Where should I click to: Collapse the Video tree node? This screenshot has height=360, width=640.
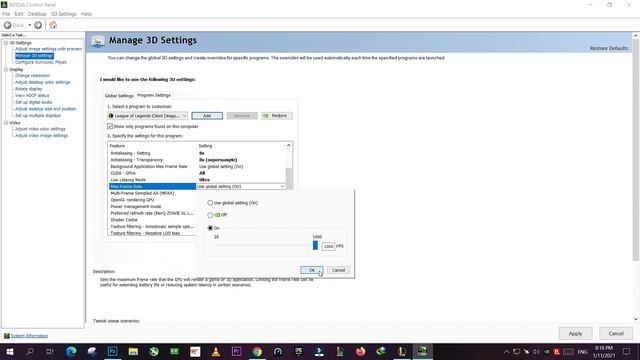click(x=6, y=123)
